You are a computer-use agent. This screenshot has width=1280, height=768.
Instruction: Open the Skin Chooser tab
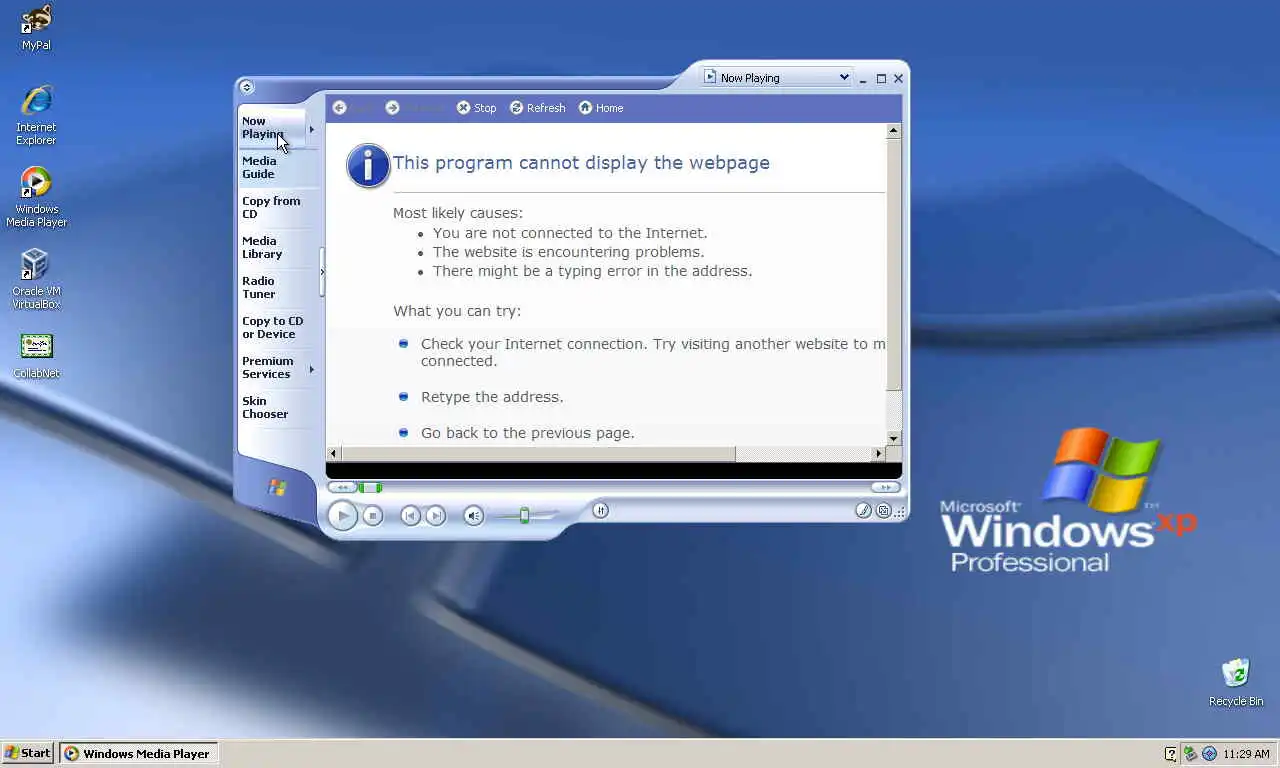point(277,407)
